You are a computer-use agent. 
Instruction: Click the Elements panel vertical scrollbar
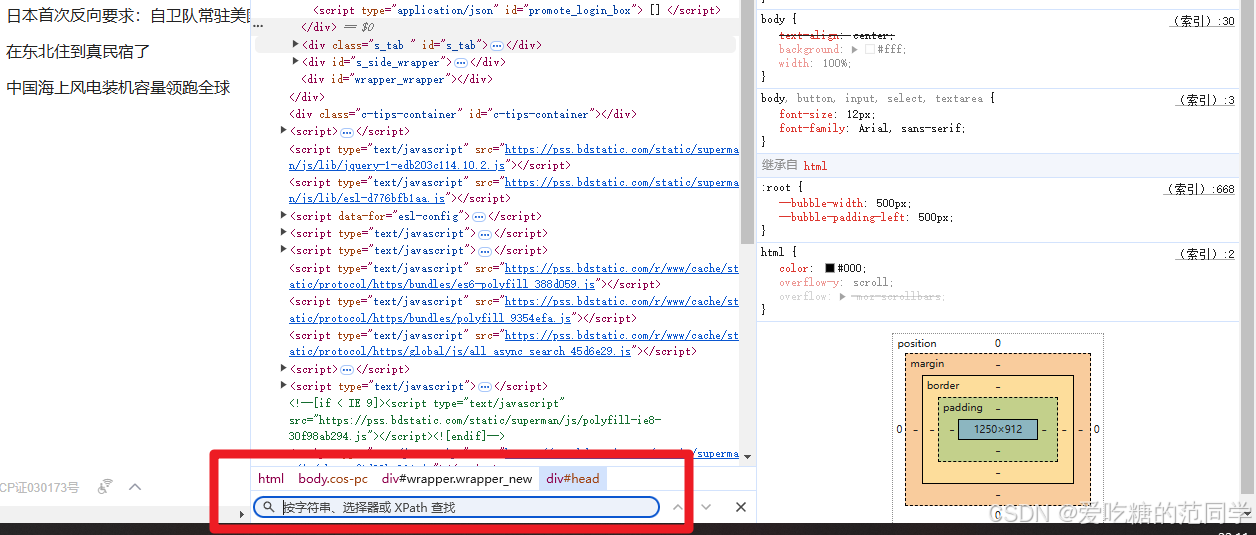point(747,120)
